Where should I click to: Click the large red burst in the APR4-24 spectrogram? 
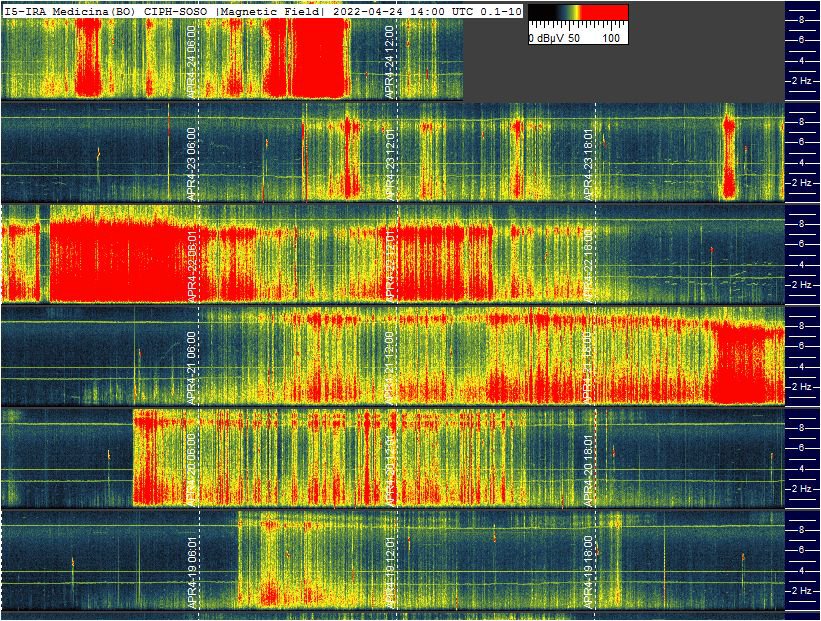[306, 58]
